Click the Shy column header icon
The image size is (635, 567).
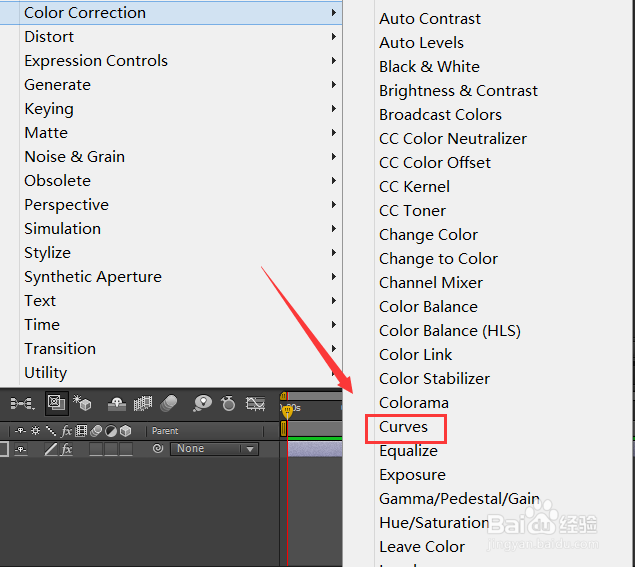coord(21,431)
